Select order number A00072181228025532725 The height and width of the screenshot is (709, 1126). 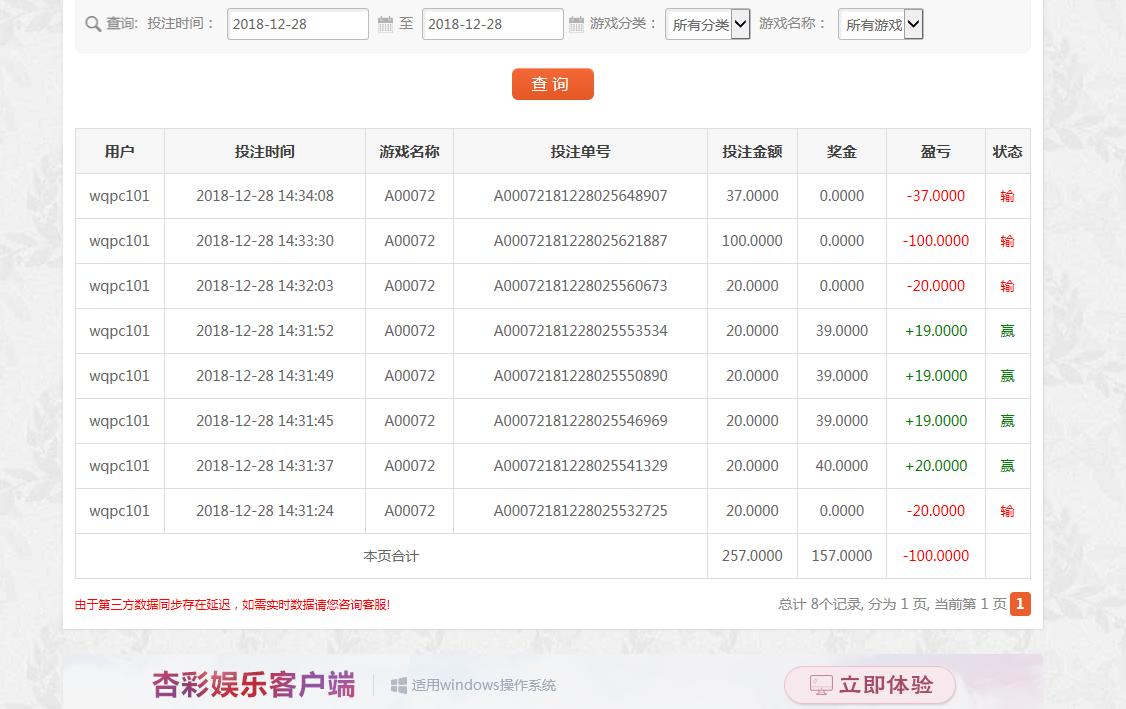point(580,511)
